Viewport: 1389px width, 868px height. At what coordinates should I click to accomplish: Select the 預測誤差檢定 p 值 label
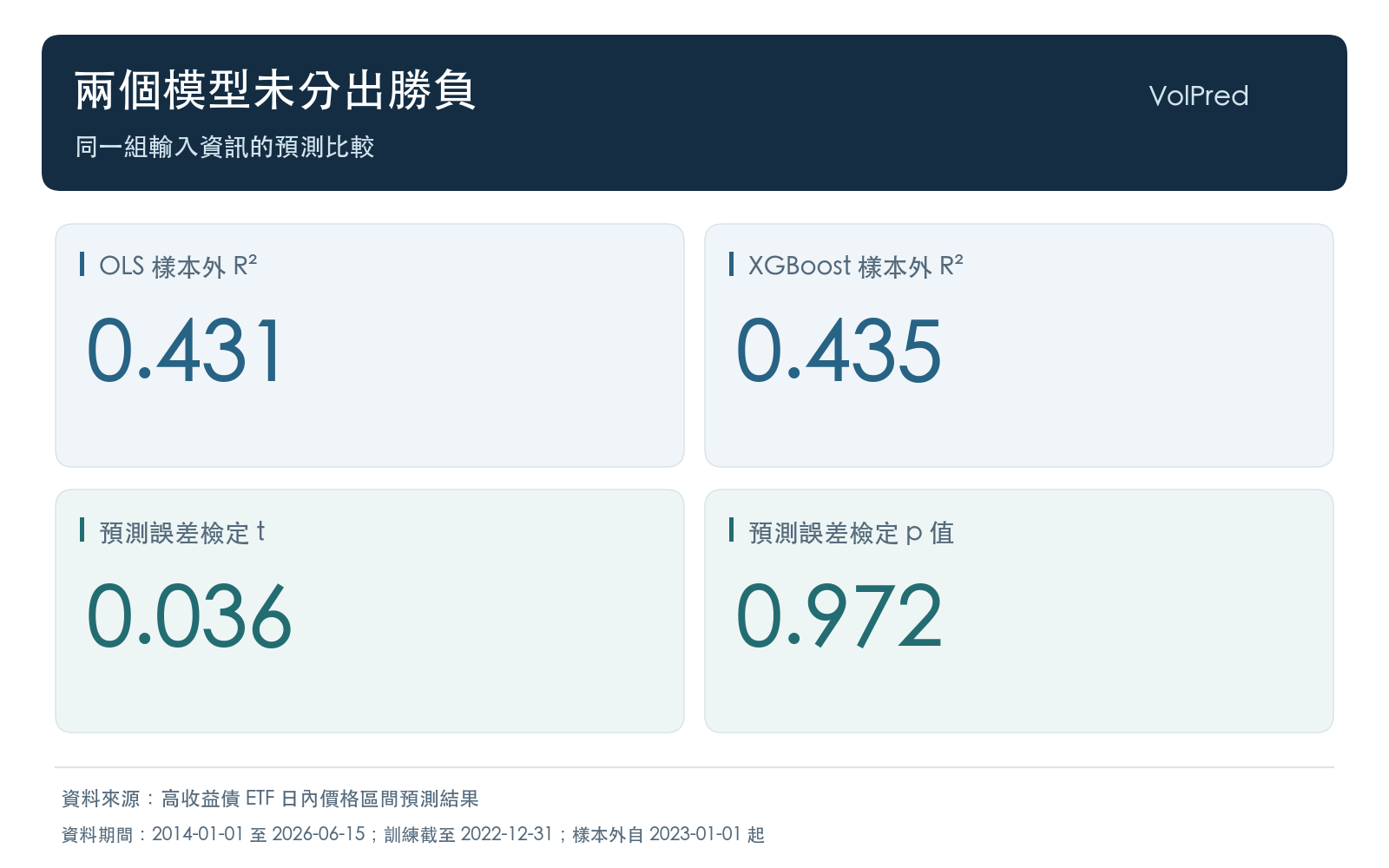(851, 532)
